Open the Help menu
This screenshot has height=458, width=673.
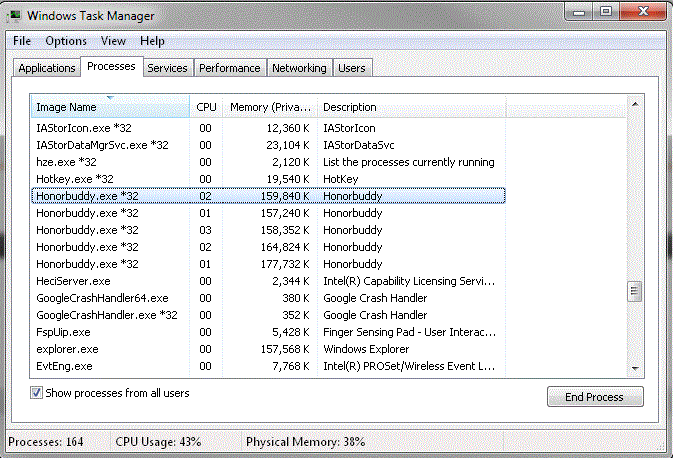[152, 41]
